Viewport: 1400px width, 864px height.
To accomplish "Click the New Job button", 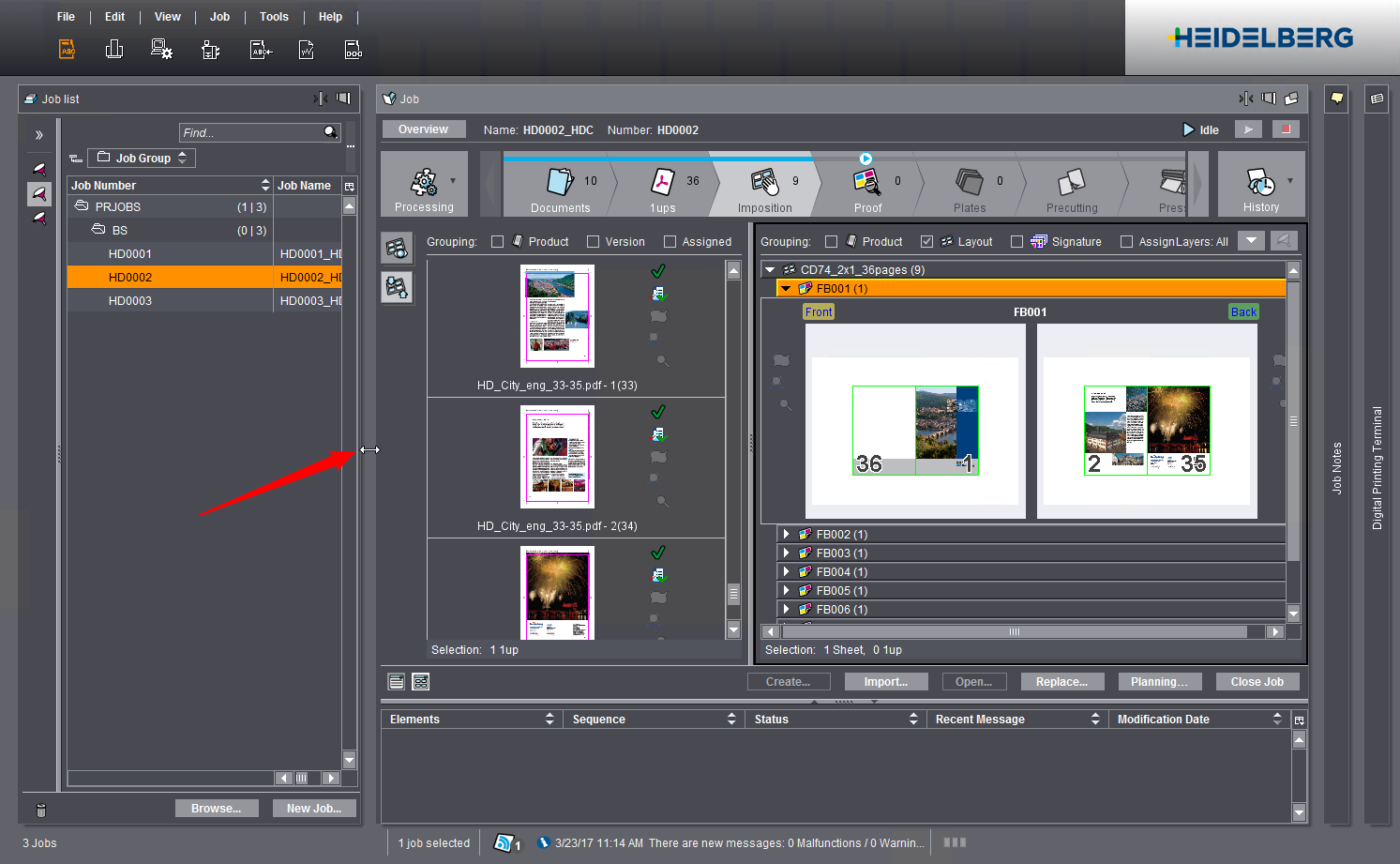I will pyautogui.click(x=314, y=808).
